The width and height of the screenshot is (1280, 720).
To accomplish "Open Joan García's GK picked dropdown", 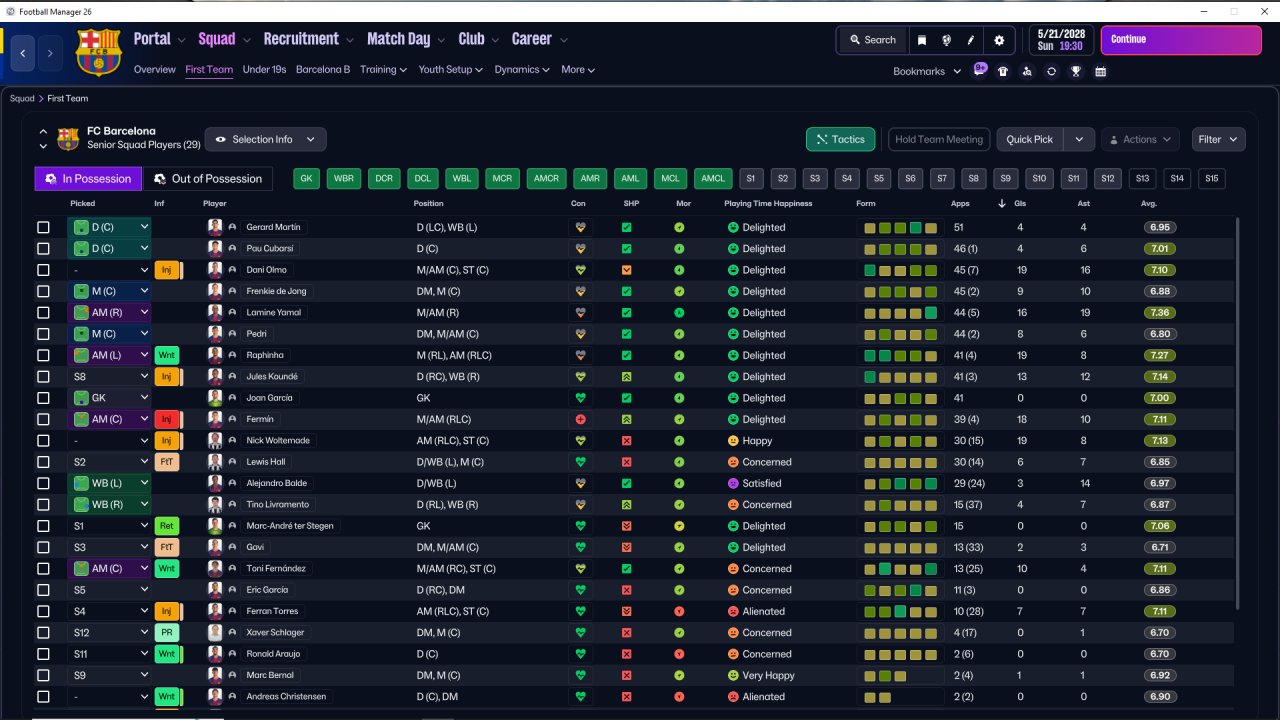I will pos(109,398).
